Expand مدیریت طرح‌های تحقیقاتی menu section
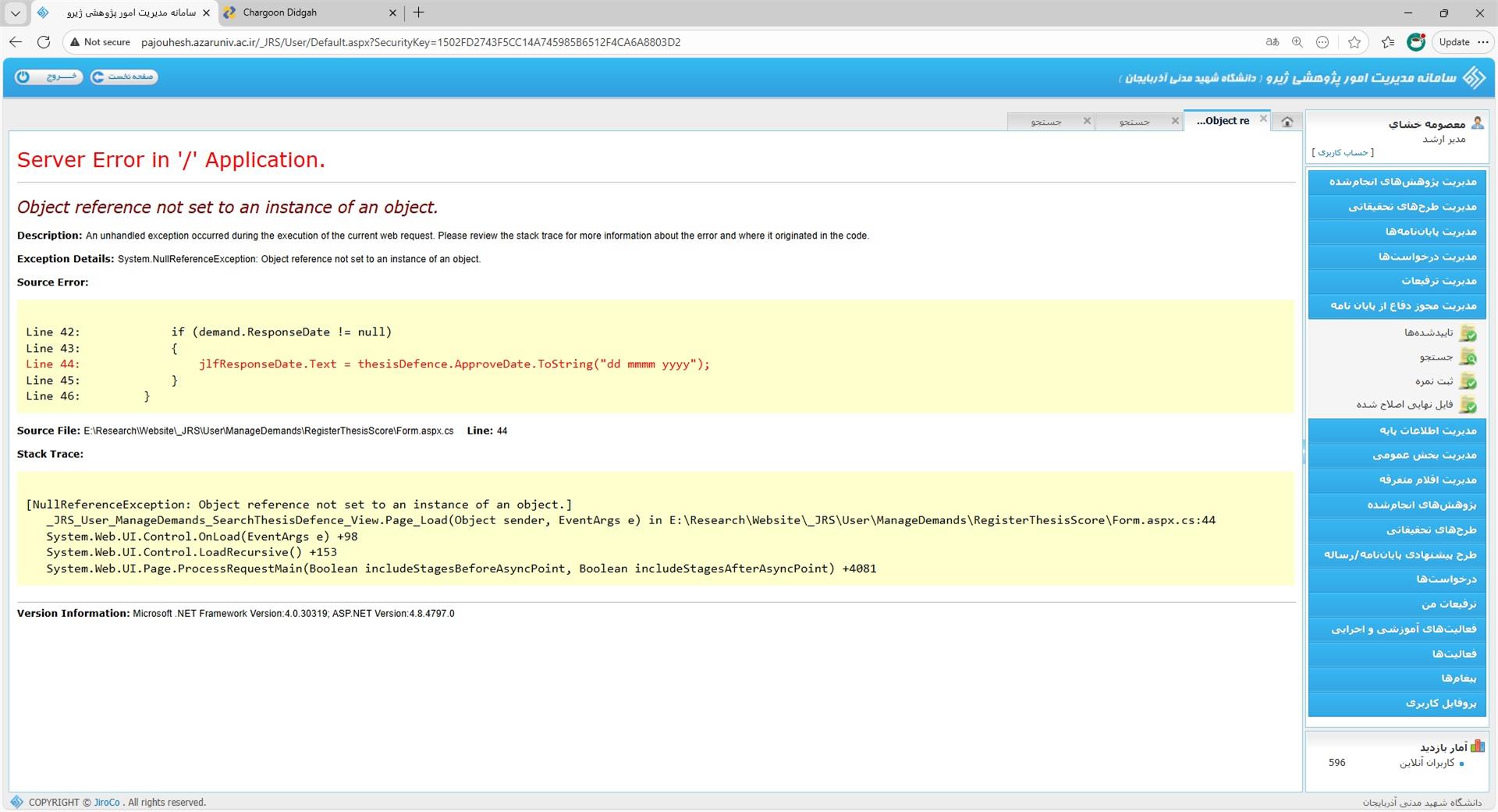Image resolution: width=1498 pixels, height=812 pixels. tap(1397, 207)
